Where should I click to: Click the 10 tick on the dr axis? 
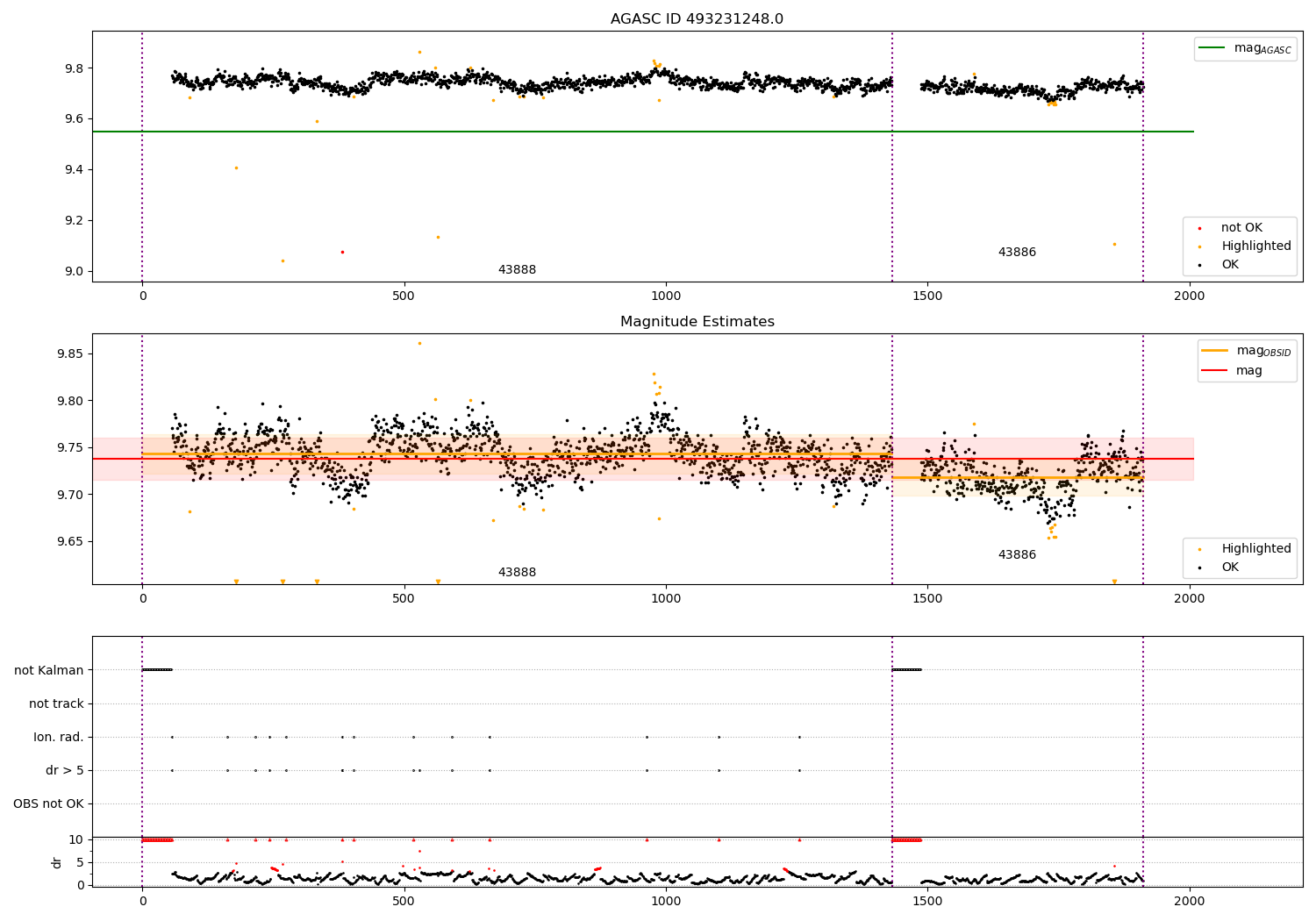coord(76,839)
